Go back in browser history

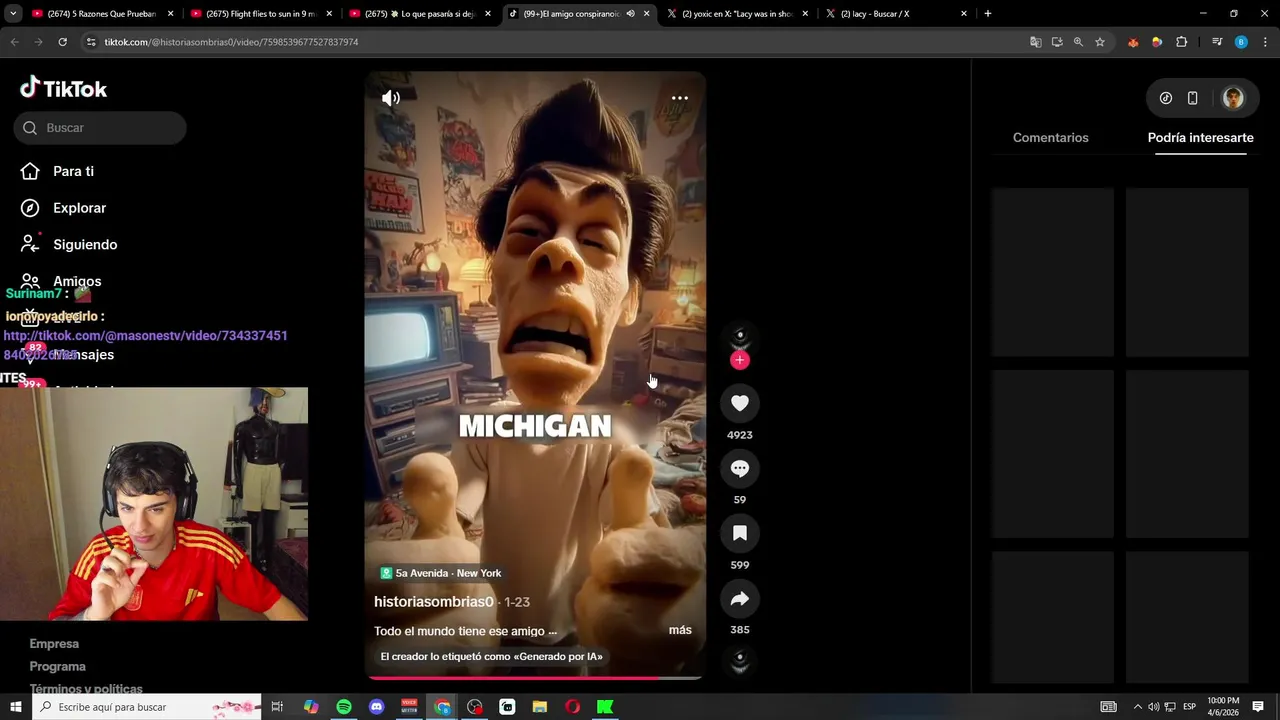coord(14,42)
